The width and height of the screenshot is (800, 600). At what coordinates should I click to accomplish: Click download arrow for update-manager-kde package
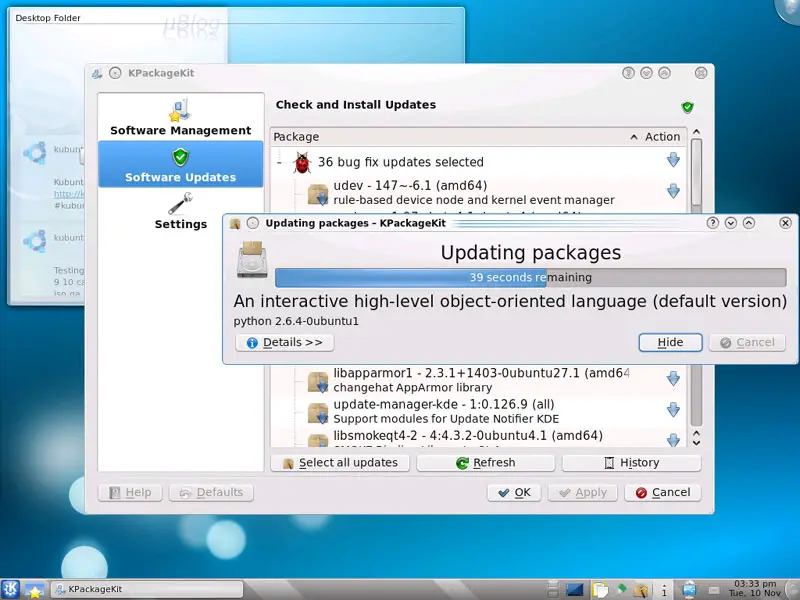coord(673,410)
